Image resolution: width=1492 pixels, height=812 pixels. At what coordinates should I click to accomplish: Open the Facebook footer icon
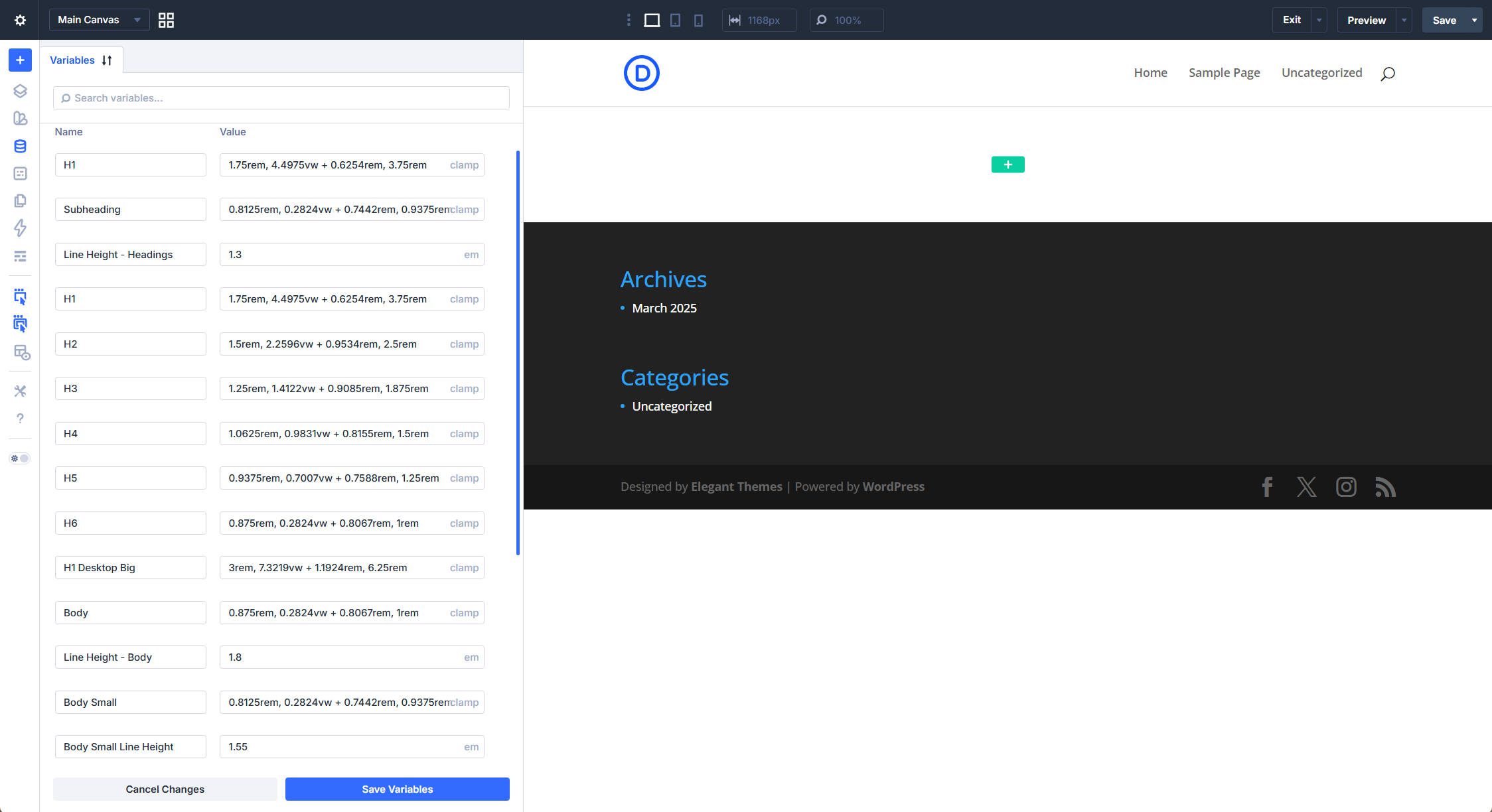[1266, 487]
